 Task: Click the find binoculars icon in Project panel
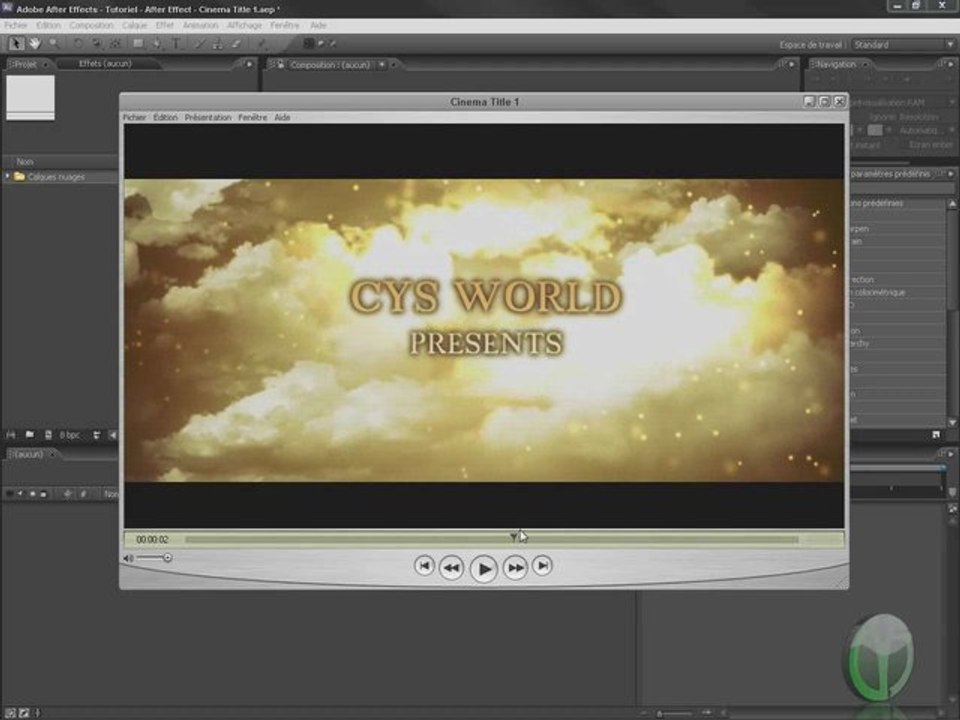10,435
